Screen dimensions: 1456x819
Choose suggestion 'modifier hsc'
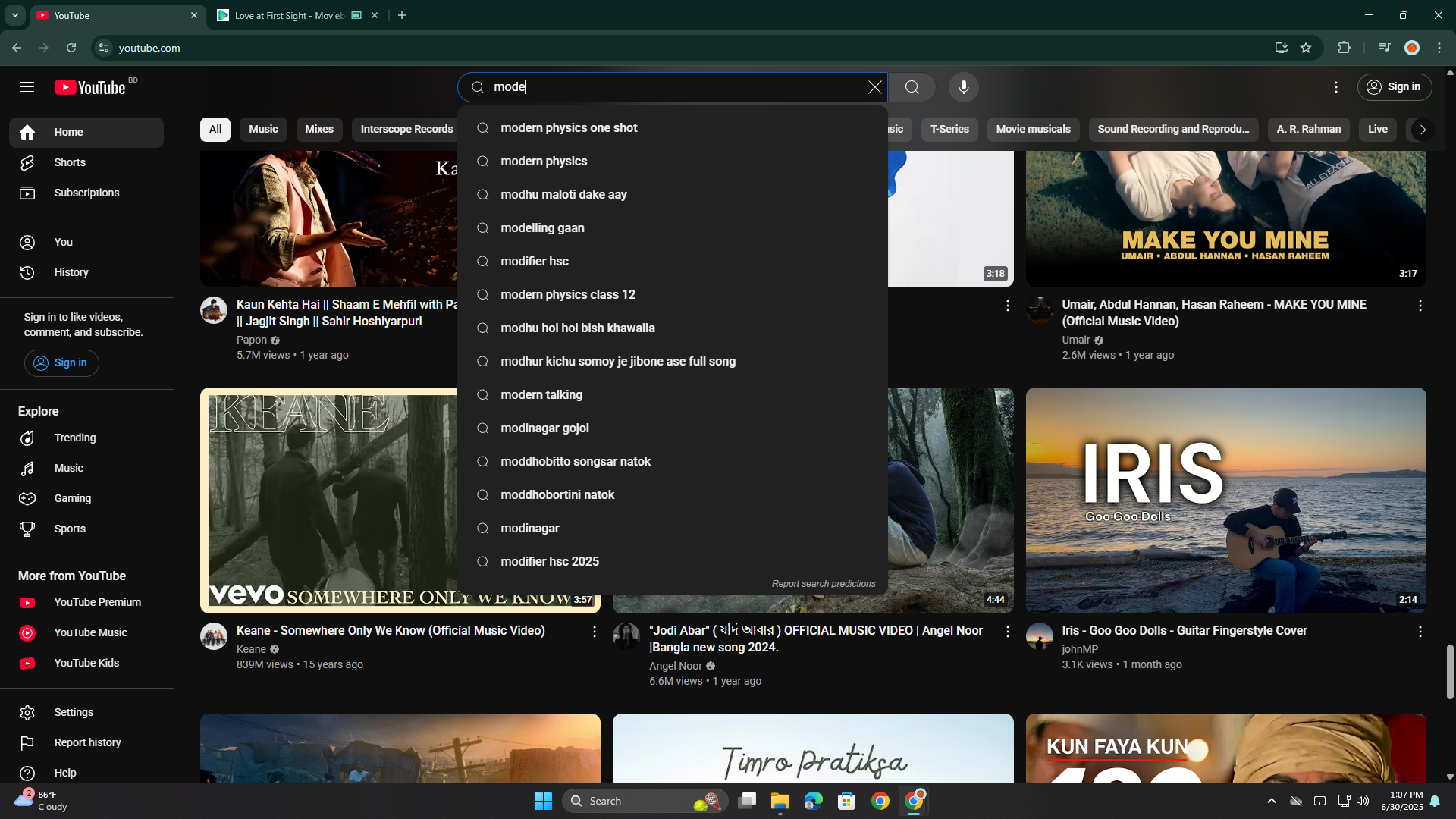[673, 262]
